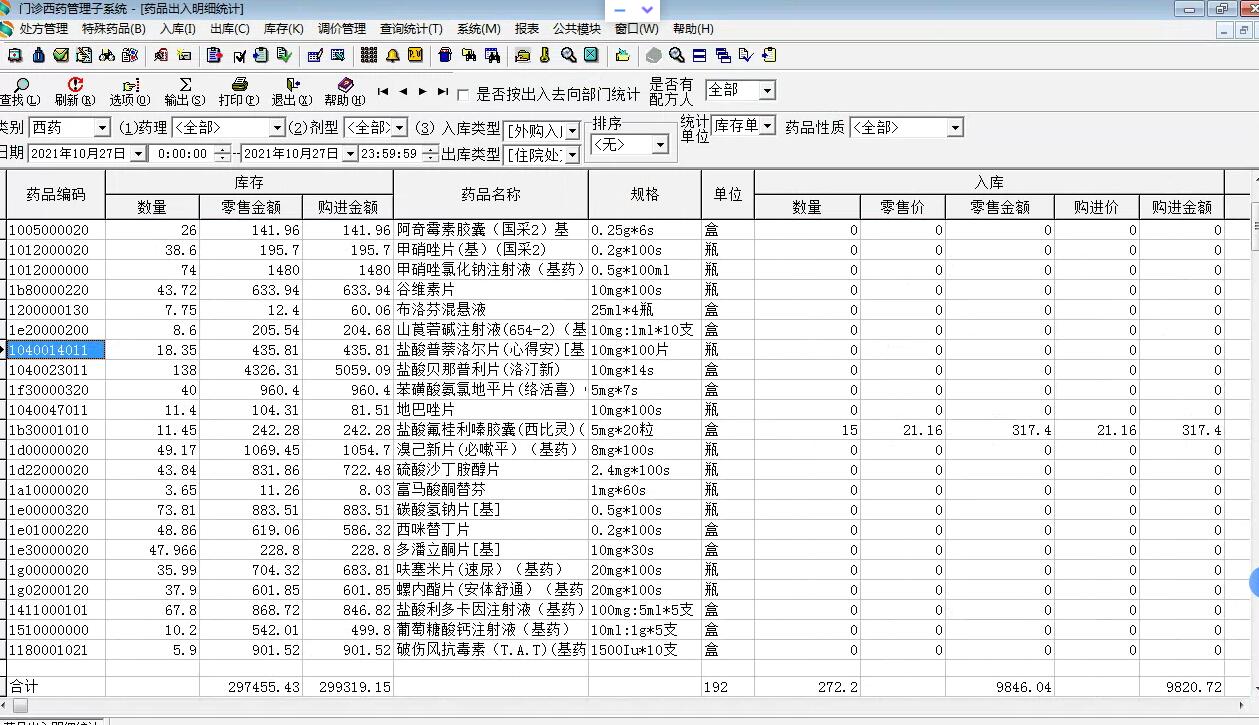Image resolution: width=1259 pixels, height=725 pixels.
Task: Go to the previous record arrow
Action: click(x=403, y=91)
